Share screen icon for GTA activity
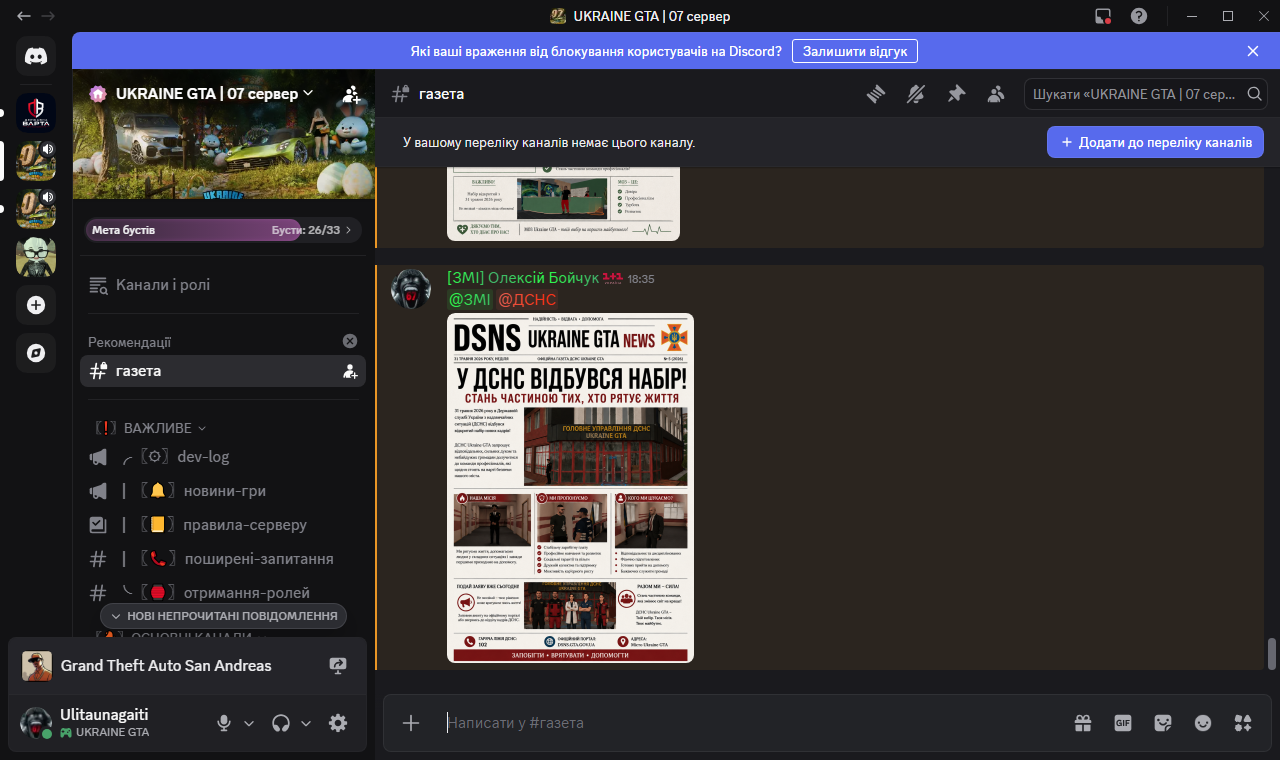 tap(337, 666)
